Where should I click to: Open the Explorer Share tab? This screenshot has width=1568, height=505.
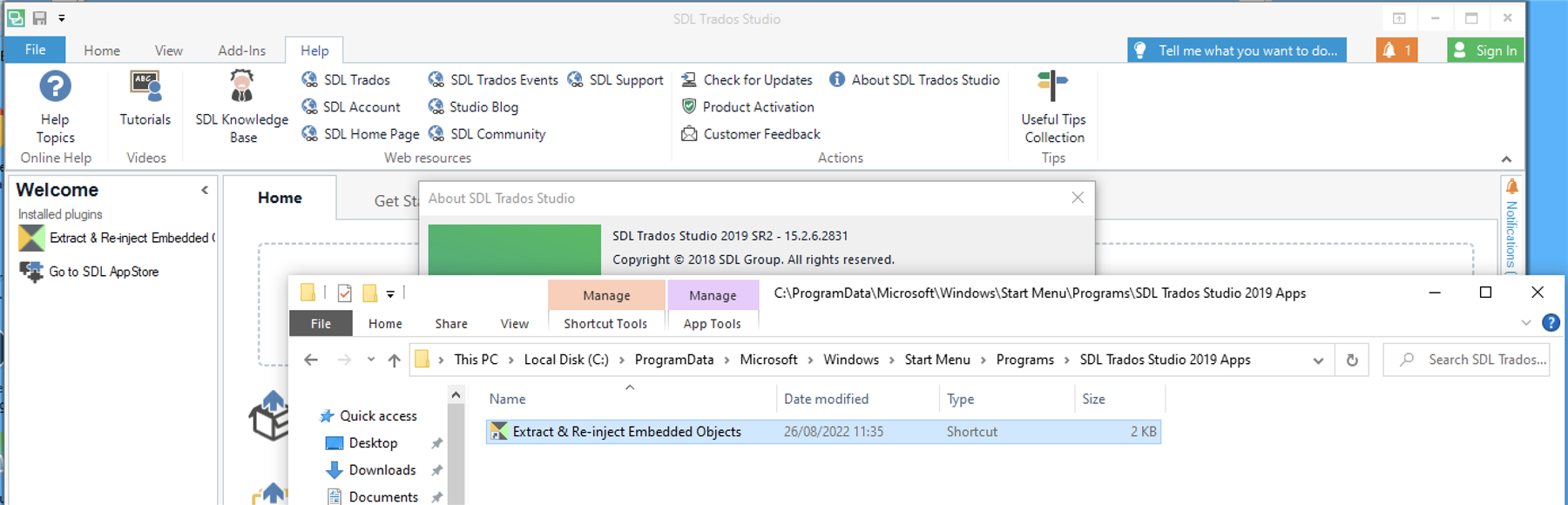click(x=451, y=323)
